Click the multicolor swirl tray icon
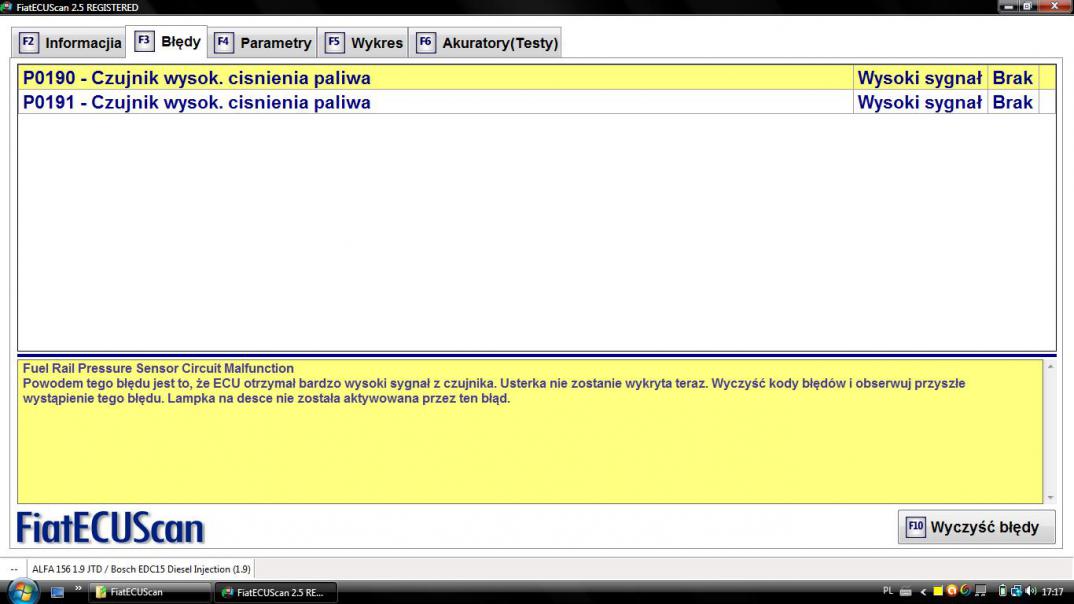 click(x=965, y=590)
